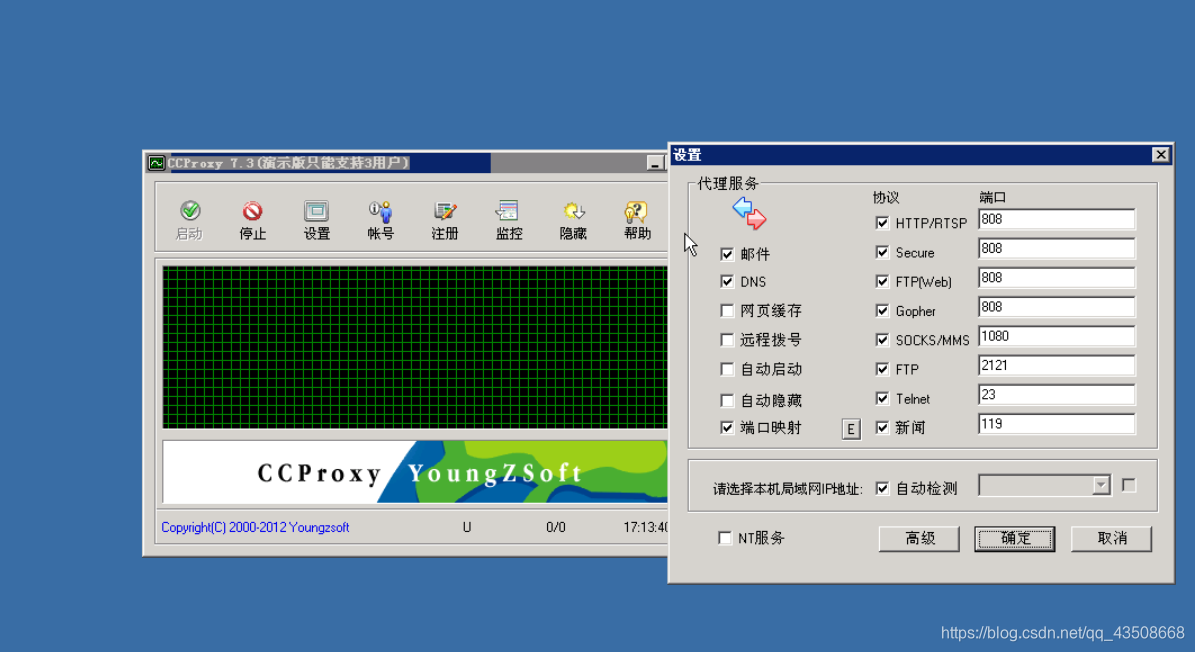The height and width of the screenshot is (652, 1195).
Task: Click the FTP port field showing 2121
Action: coord(1056,366)
